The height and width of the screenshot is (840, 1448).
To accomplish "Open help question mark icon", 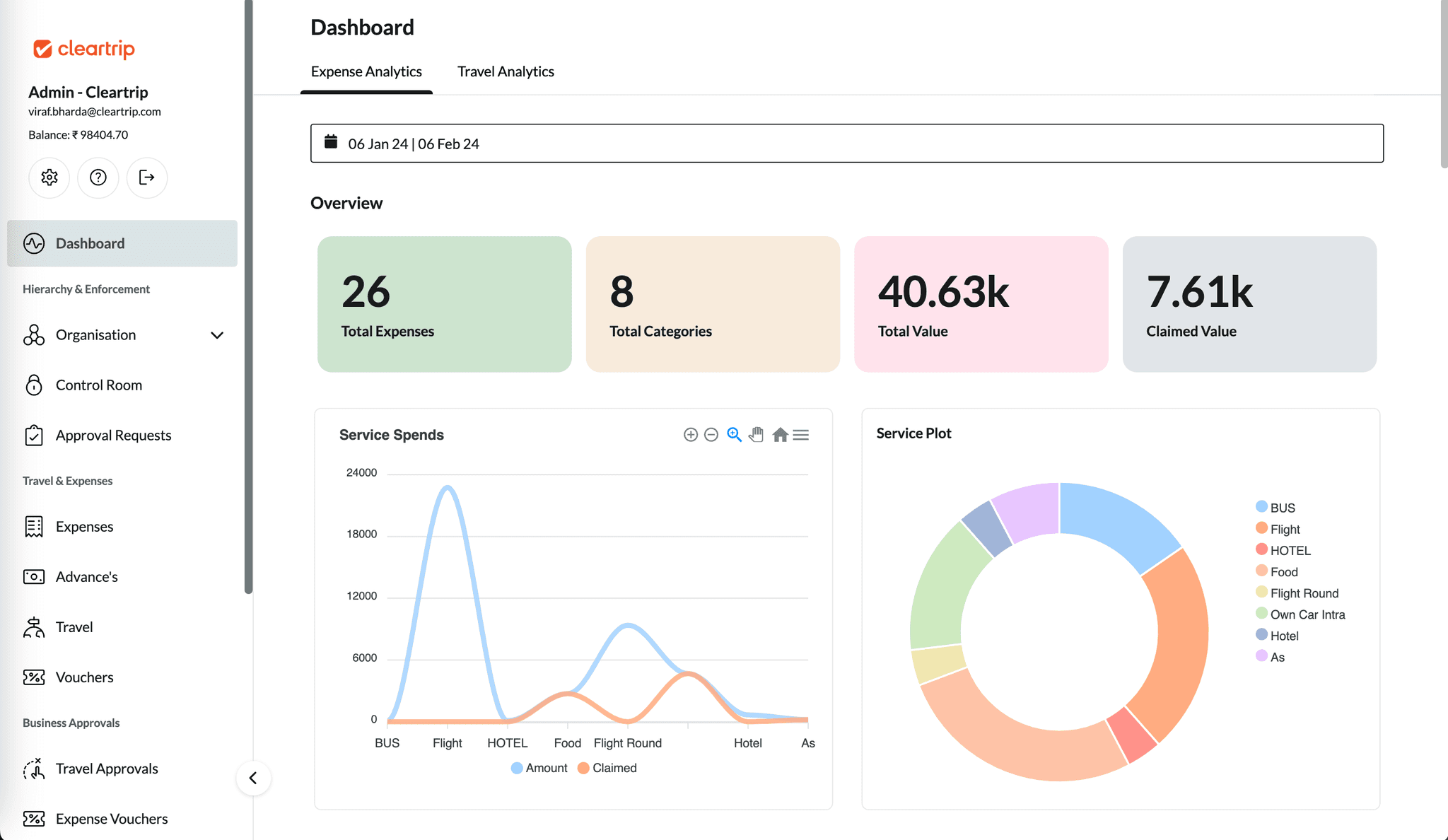I will (x=98, y=177).
